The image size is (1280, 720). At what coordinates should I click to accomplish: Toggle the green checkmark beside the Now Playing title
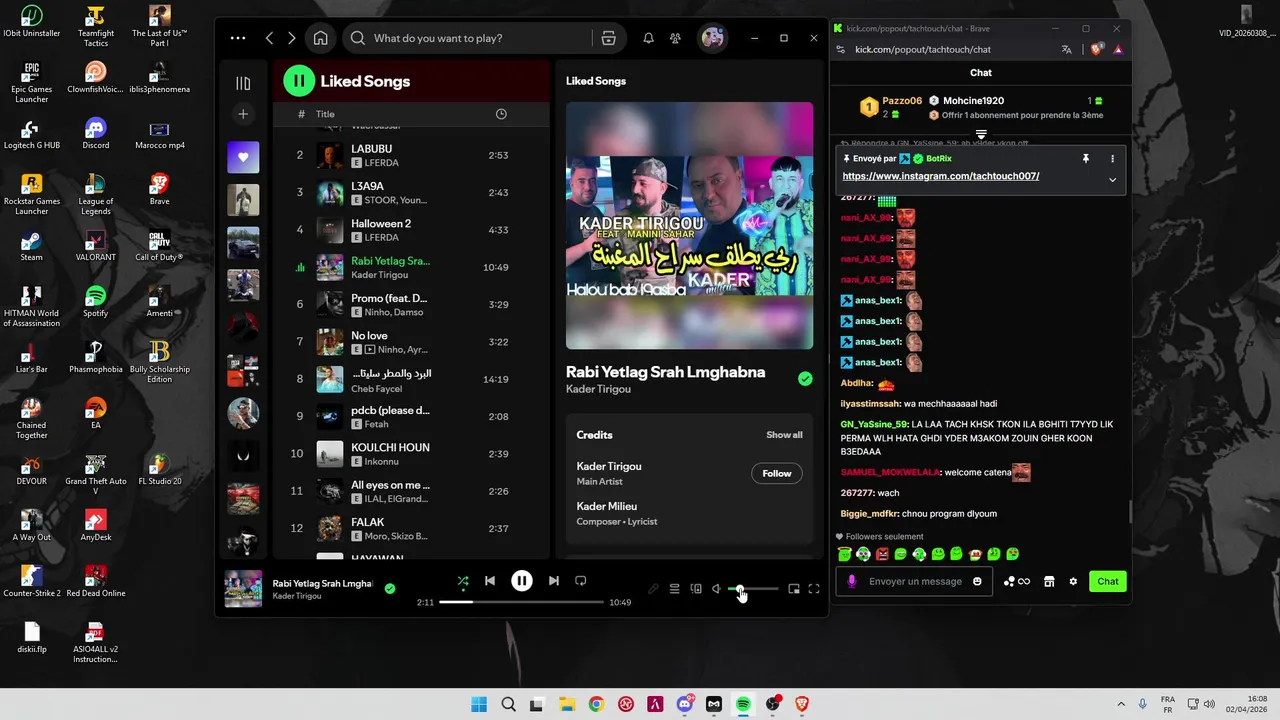[x=805, y=379]
